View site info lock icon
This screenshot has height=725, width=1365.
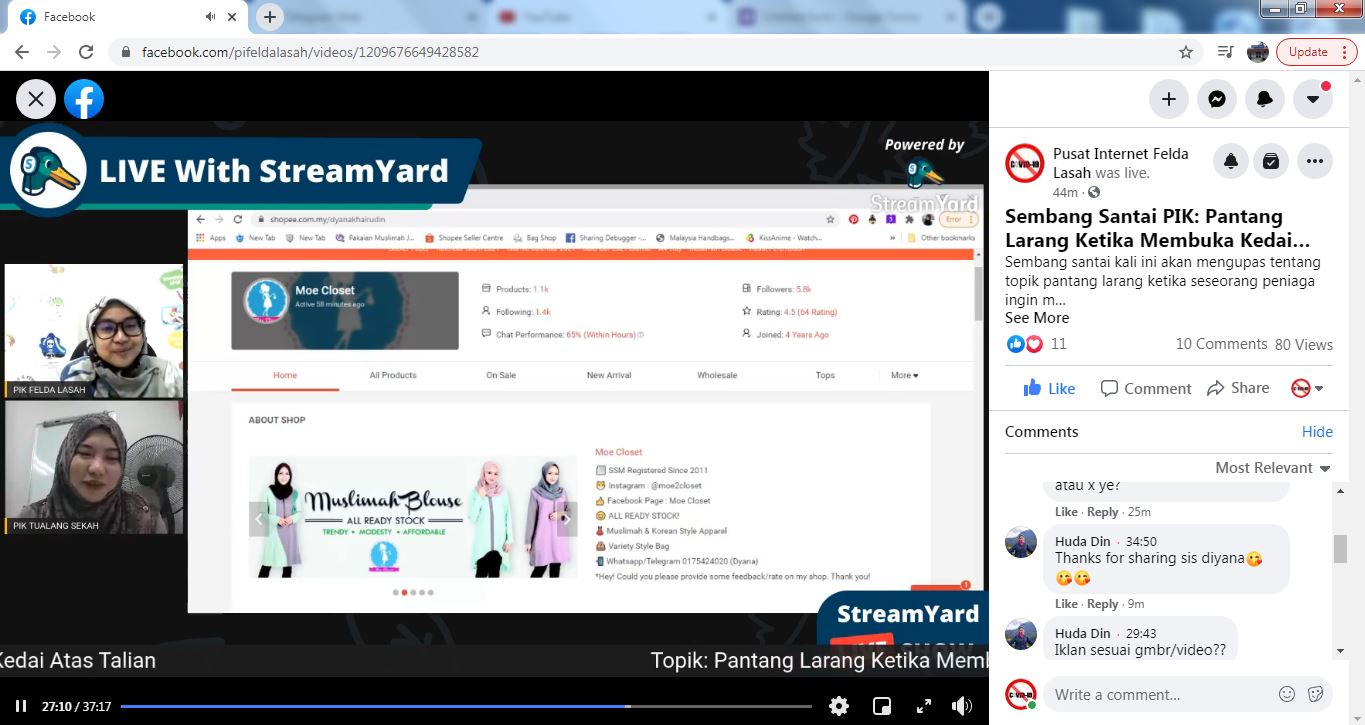(x=125, y=52)
